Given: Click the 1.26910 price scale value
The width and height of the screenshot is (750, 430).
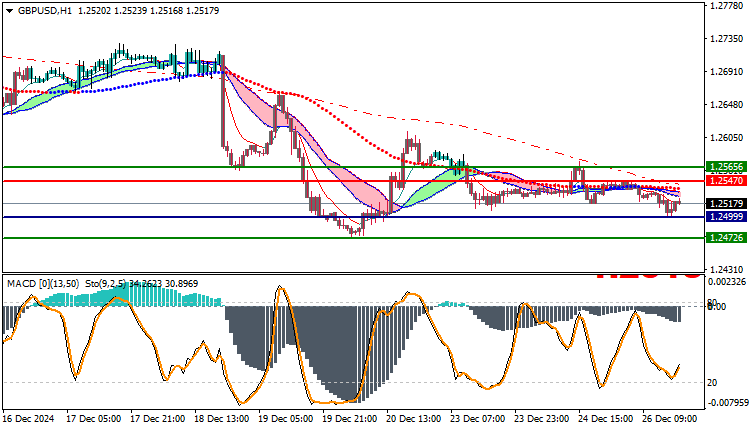Looking at the screenshot, I should [727, 72].
